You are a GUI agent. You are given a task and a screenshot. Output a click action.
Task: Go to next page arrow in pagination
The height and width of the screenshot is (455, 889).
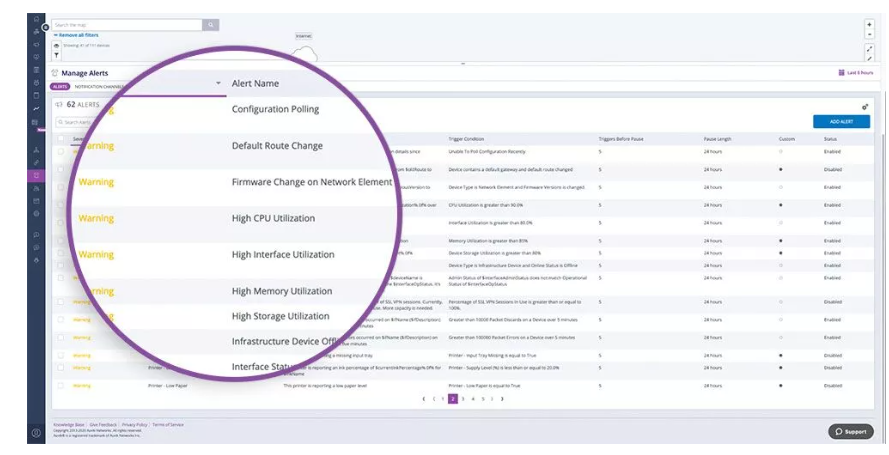pos(492,399)
